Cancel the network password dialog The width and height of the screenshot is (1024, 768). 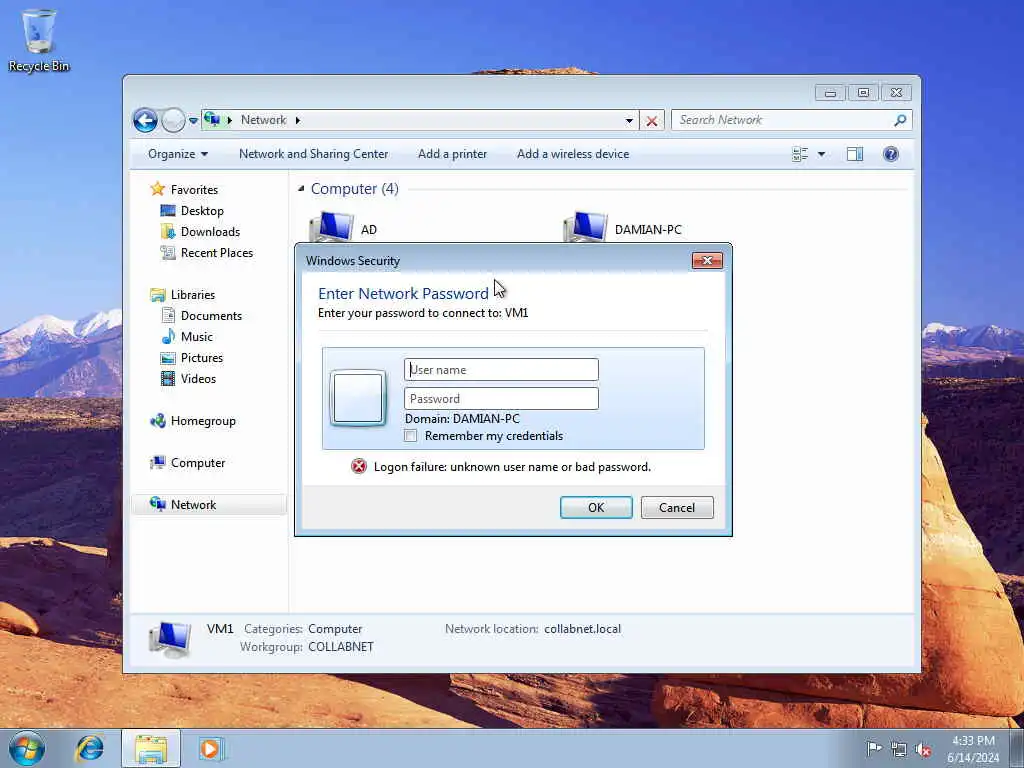677,507
